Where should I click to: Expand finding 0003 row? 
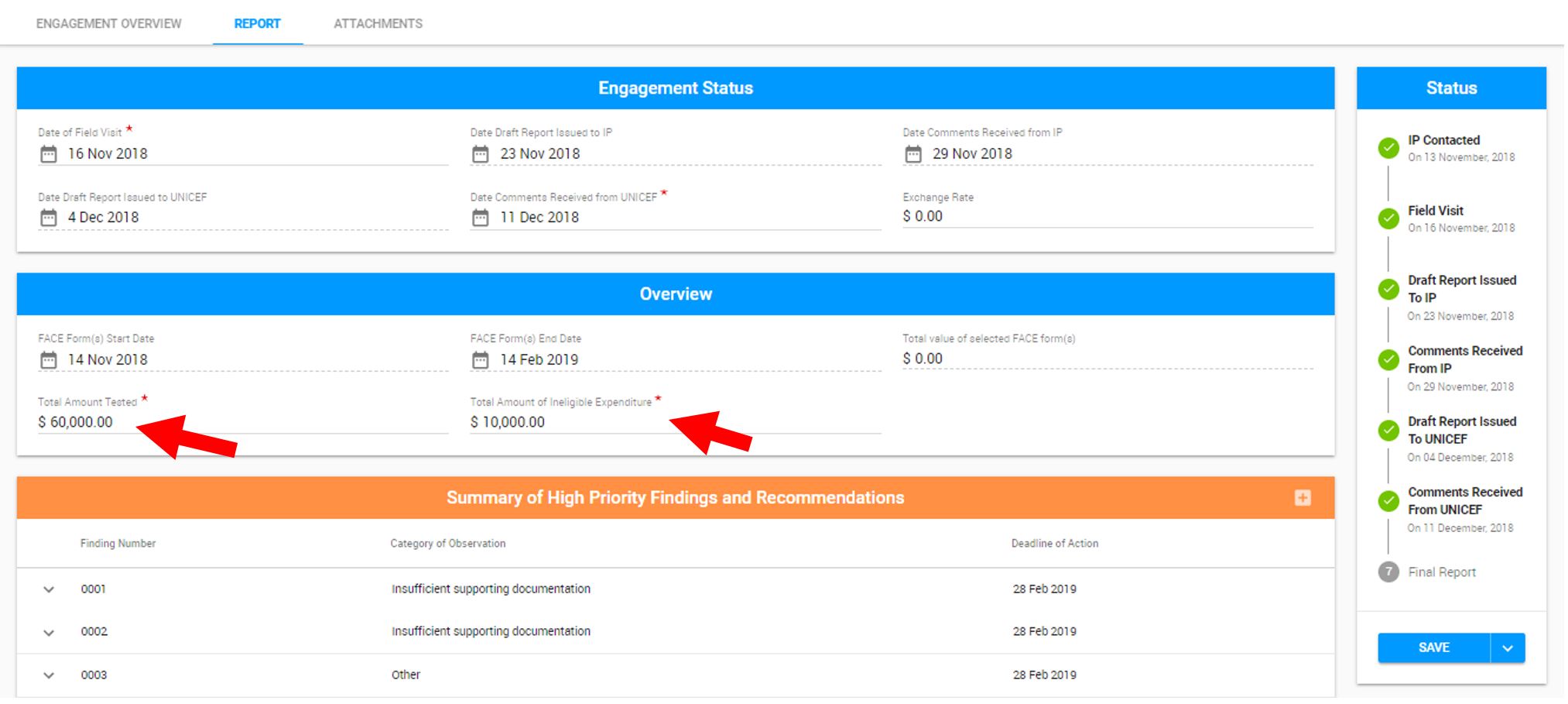coord(49,675)
